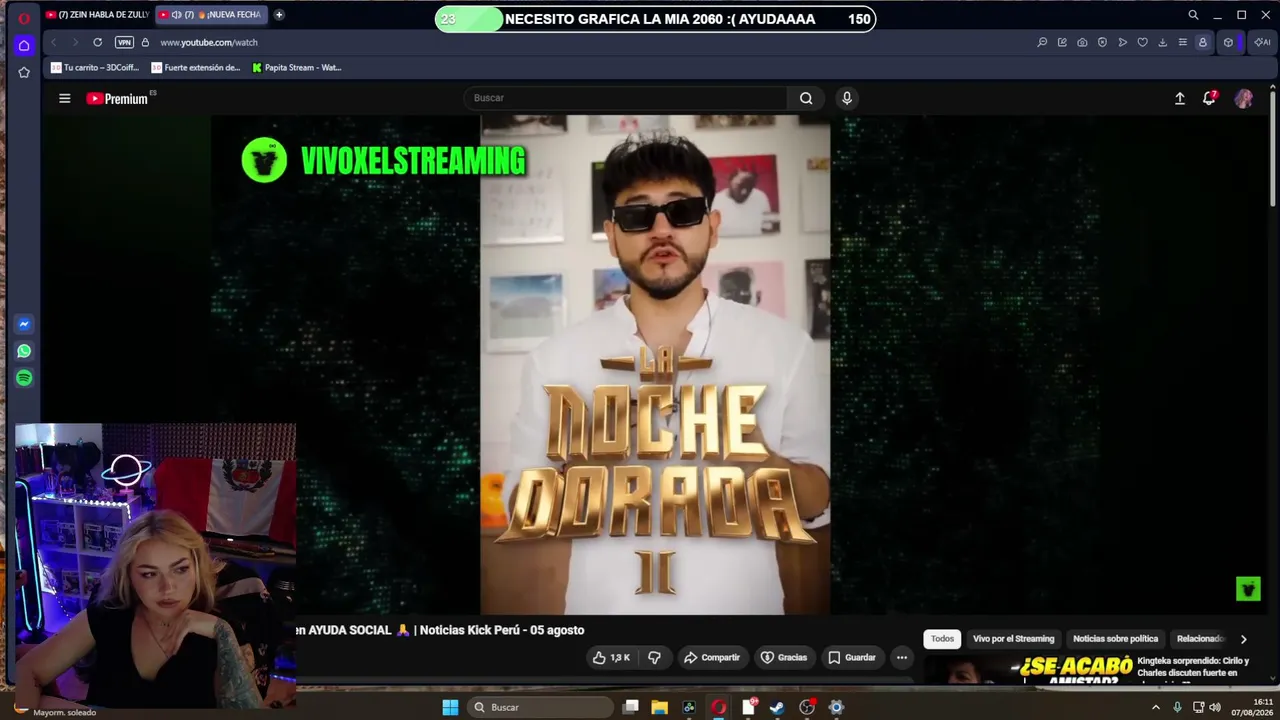Open Steam from the taskbar
1280x720 pixels.
tap(777, 707)
